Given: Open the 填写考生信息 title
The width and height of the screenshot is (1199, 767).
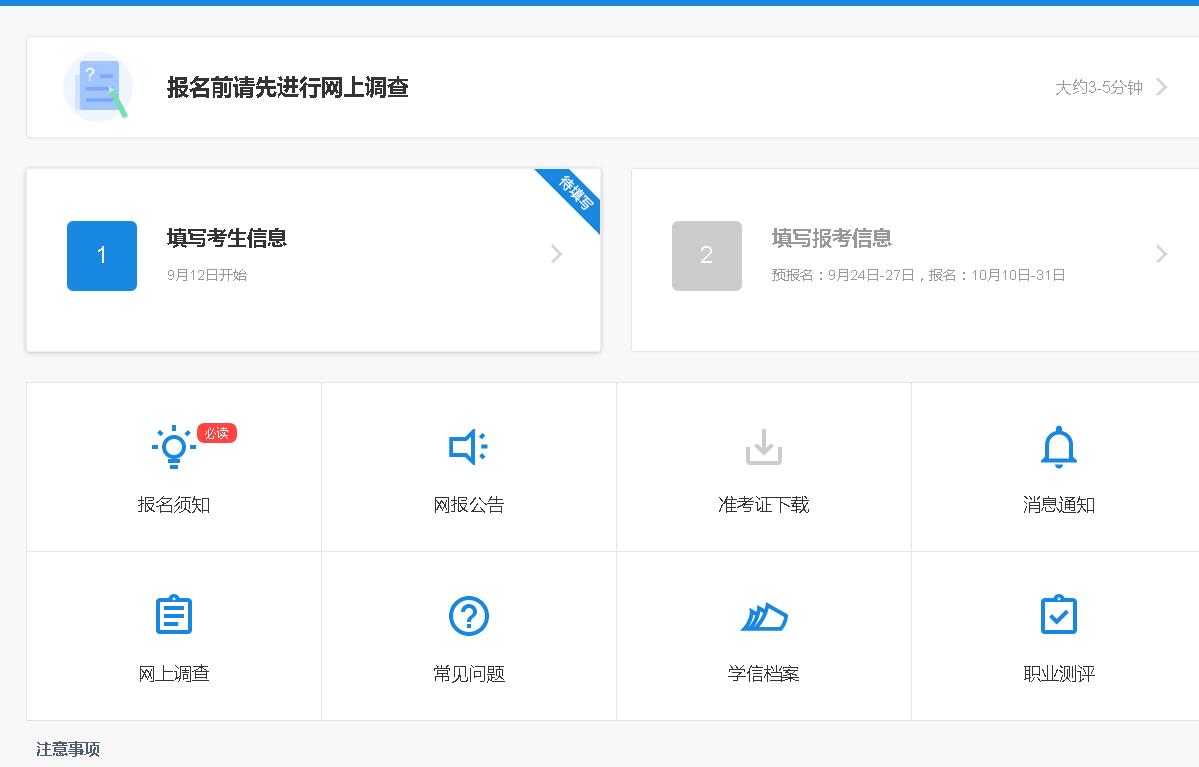Looking at the screenshot, I should tap(227, 238).
